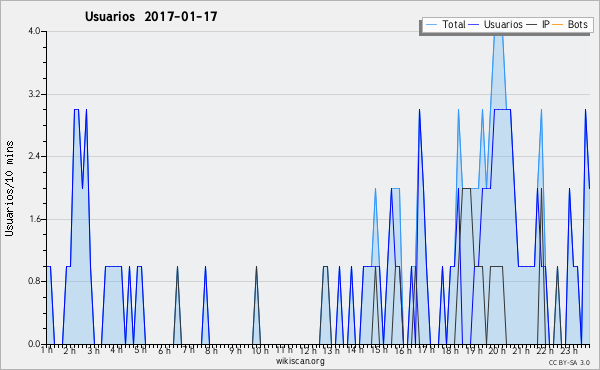Click the y-axis value 3.2
The height and width of the screenshot is (370, 600).
[34, 94]
